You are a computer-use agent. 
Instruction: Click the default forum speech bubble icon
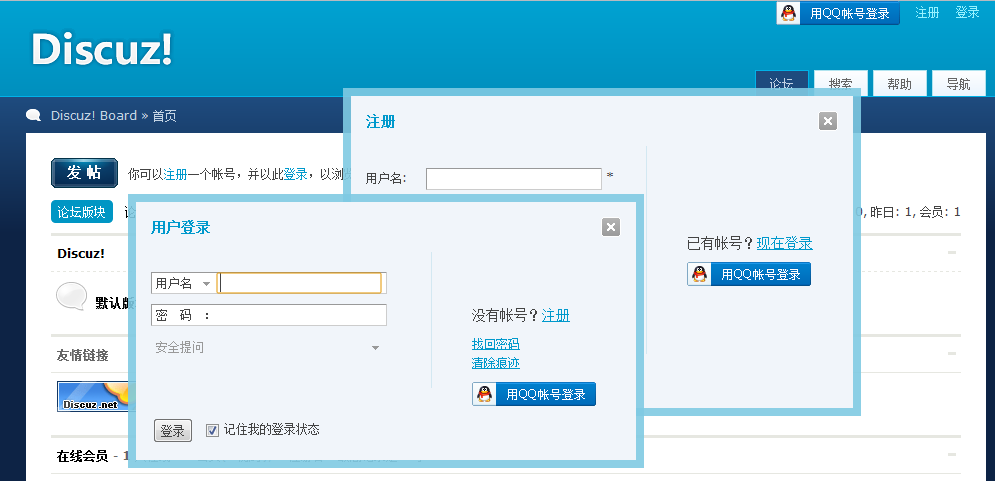(71, 296)
